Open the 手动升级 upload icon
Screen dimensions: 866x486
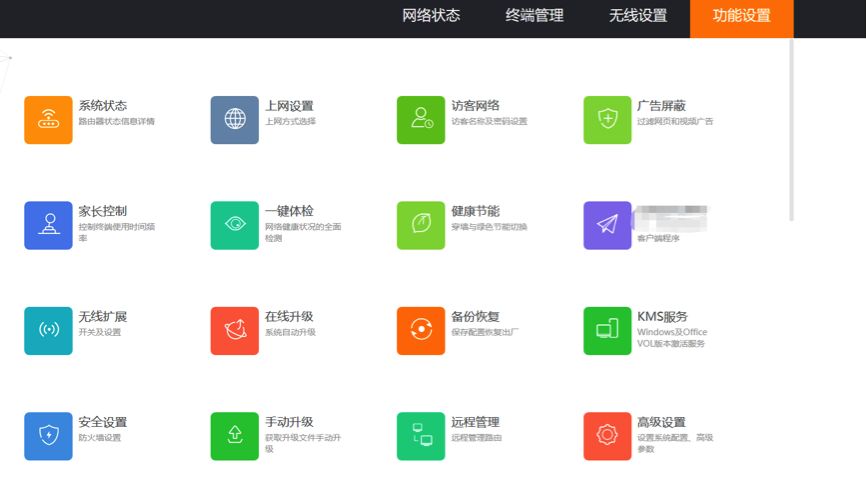point(235,436)
